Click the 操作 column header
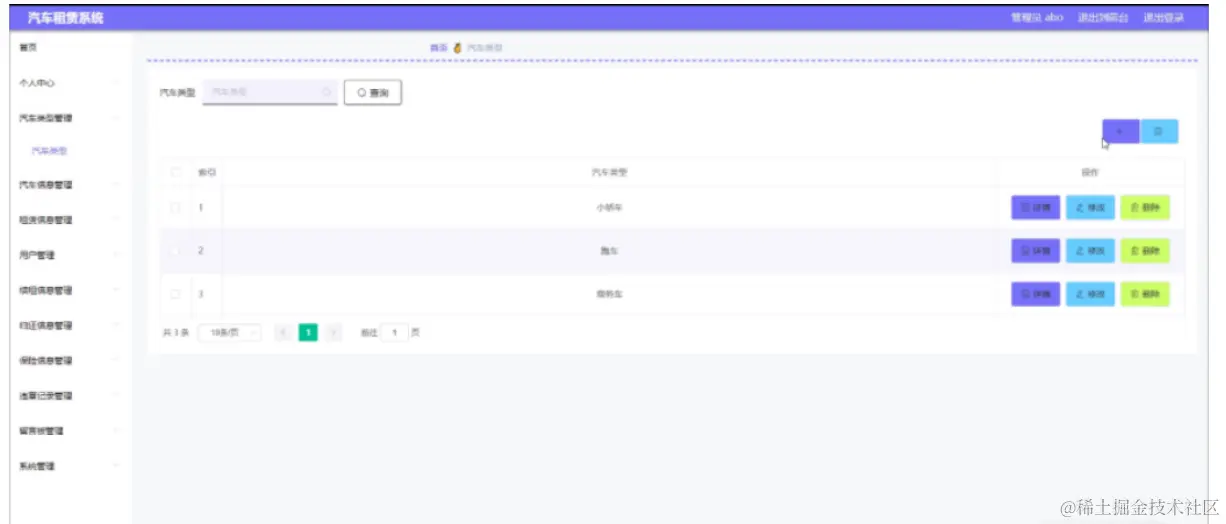The height and width of the screenshot is (524, 1226). (1090, 172)
